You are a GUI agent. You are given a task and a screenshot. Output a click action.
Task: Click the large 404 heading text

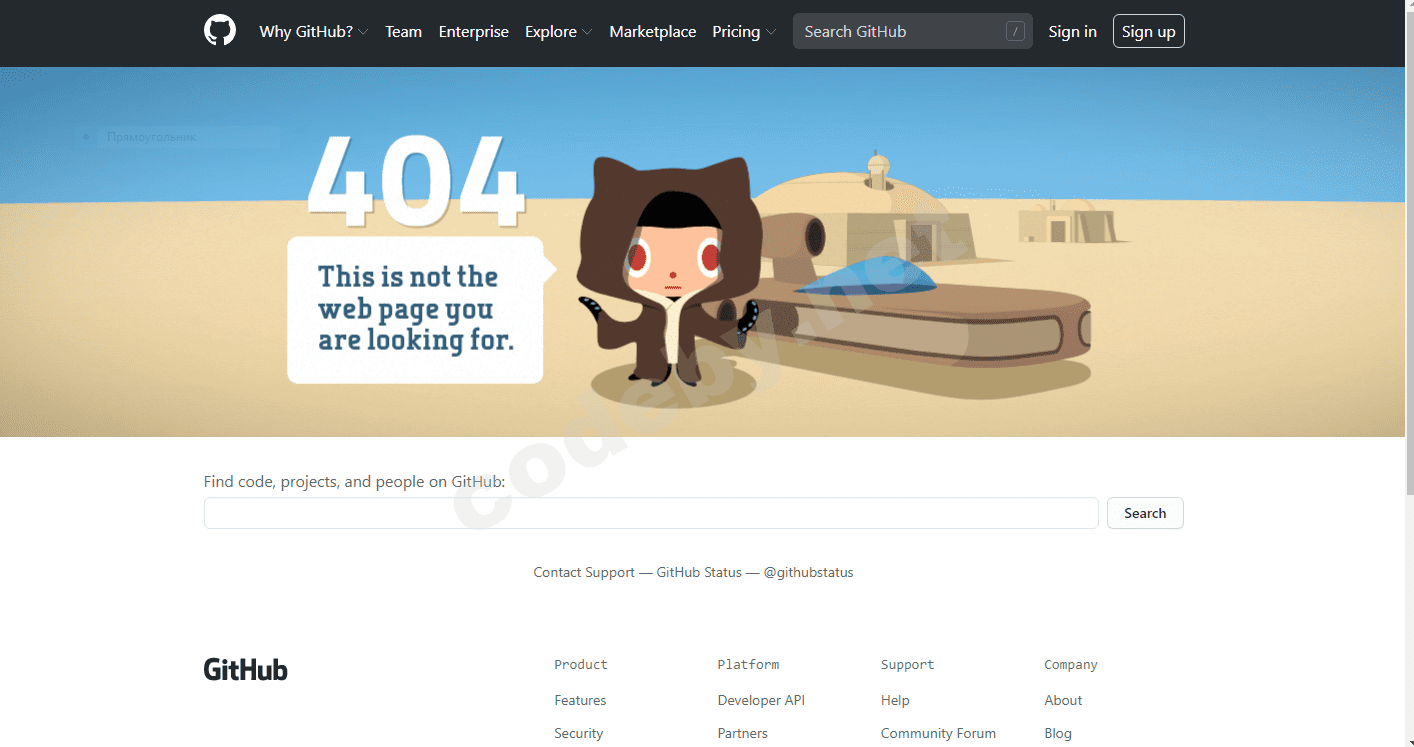416,180
